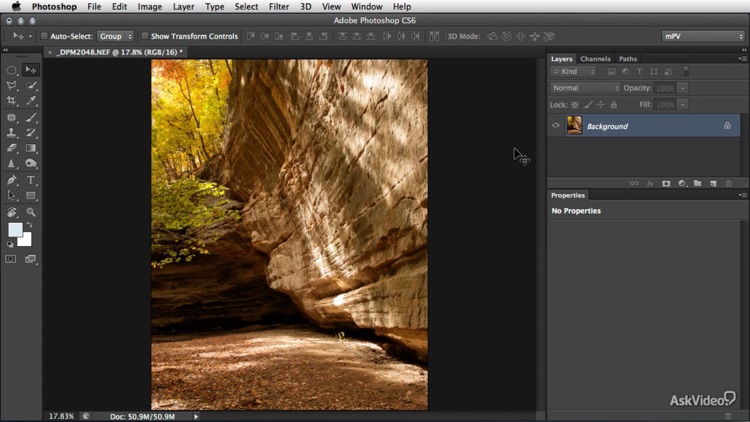
Task: Select the Gradient tool
Action: pos(31,148)
